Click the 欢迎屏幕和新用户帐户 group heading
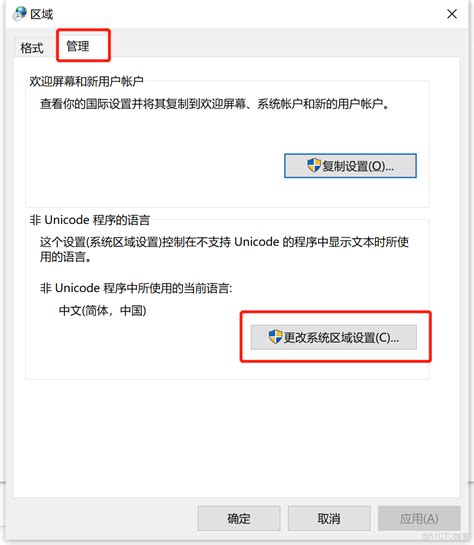 pyautogui.click(x=86, y=81)
